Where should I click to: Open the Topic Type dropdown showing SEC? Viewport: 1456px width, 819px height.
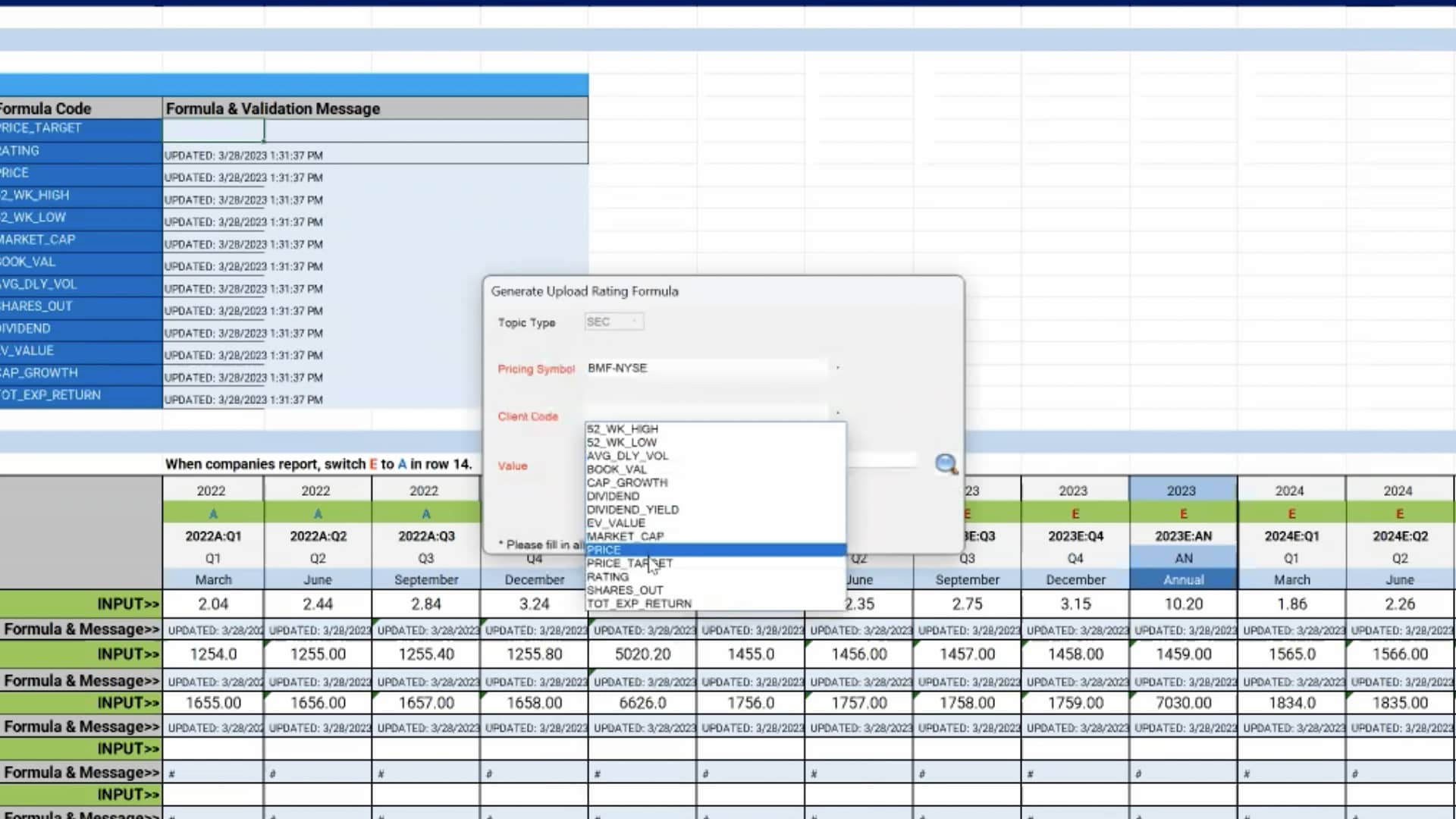pos(613,321)
